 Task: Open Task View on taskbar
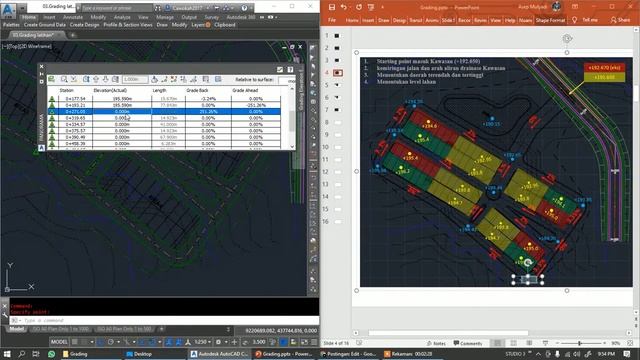click(x=36, y=354)
